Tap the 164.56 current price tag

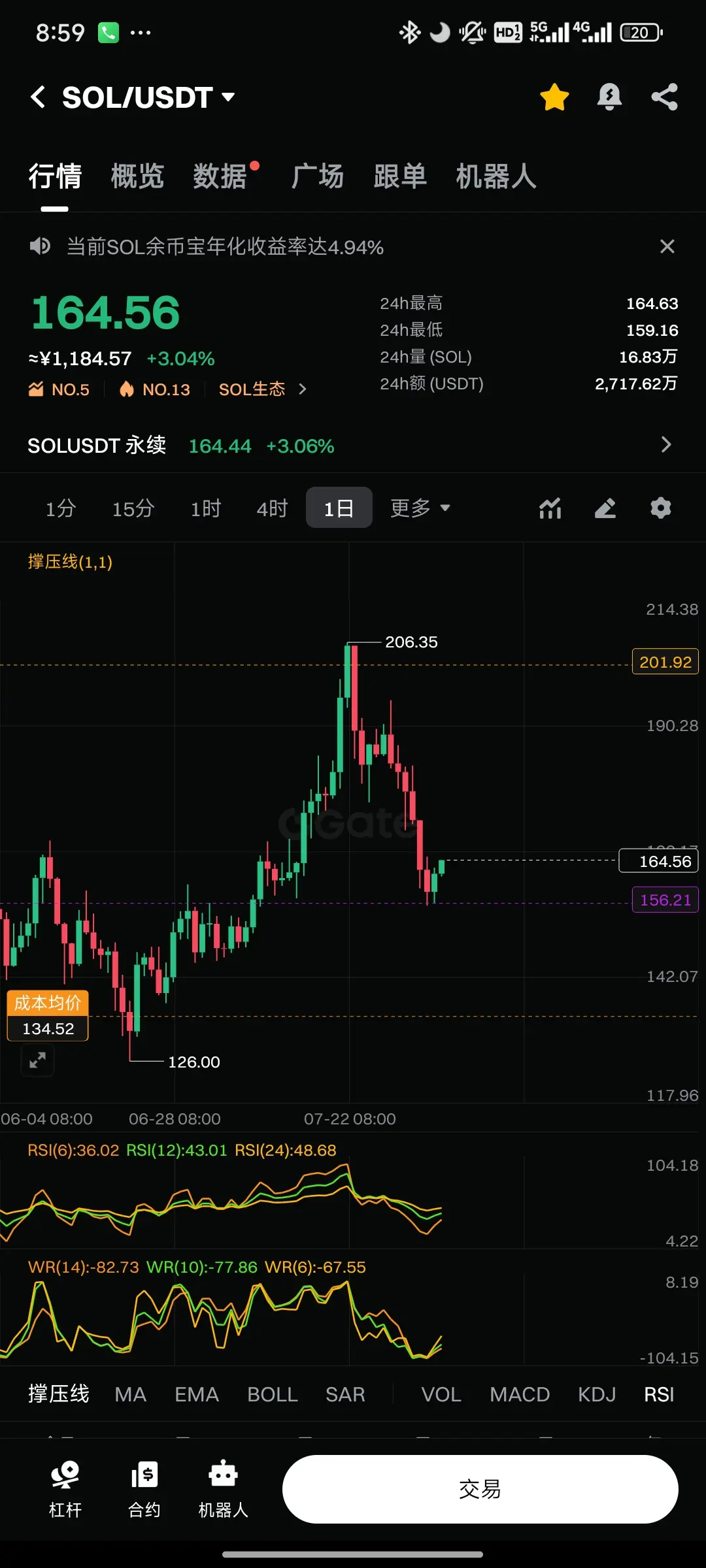(x=659, y=861)
